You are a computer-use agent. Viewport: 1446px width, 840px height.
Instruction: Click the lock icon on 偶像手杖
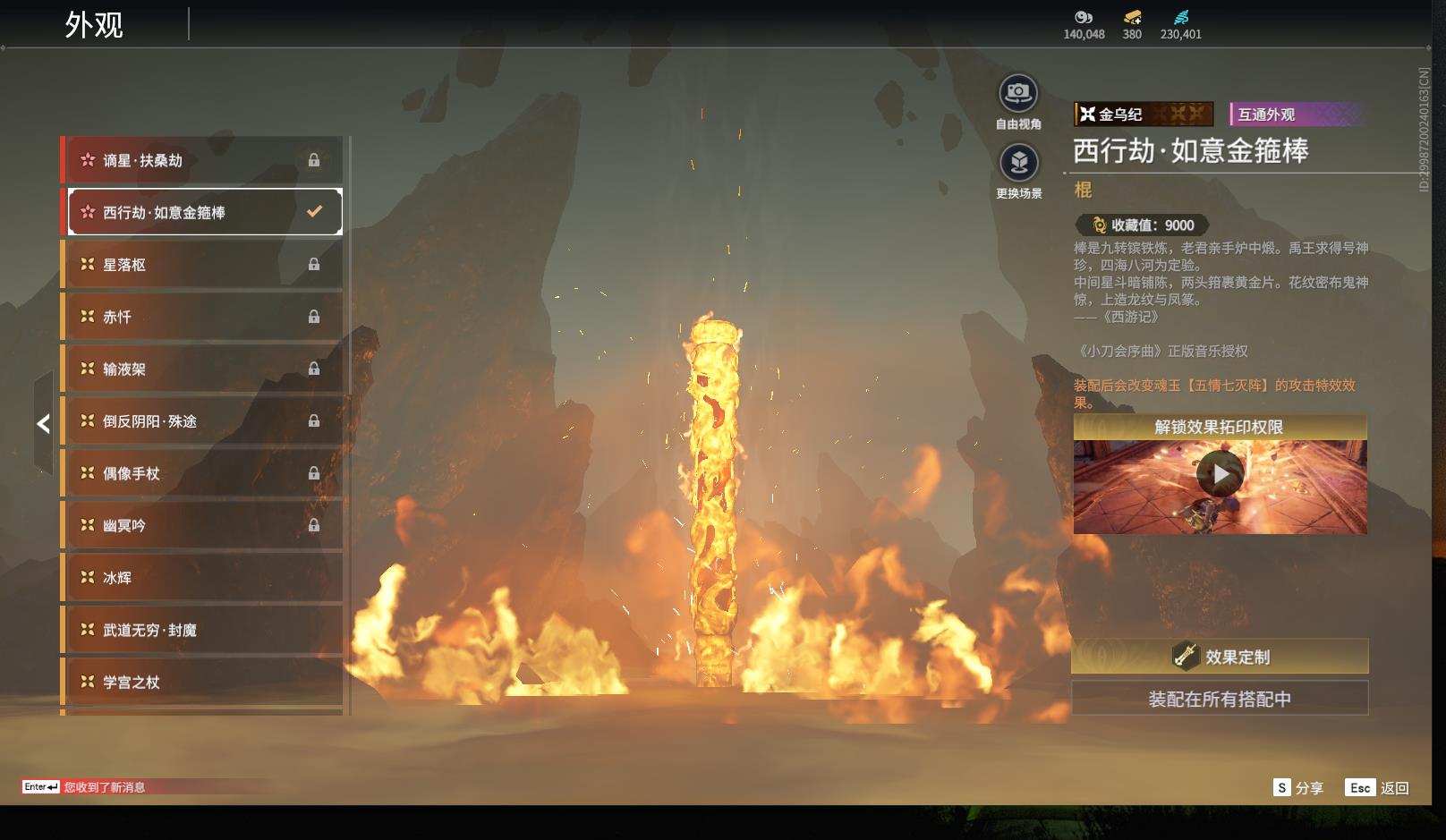(314, 473)
